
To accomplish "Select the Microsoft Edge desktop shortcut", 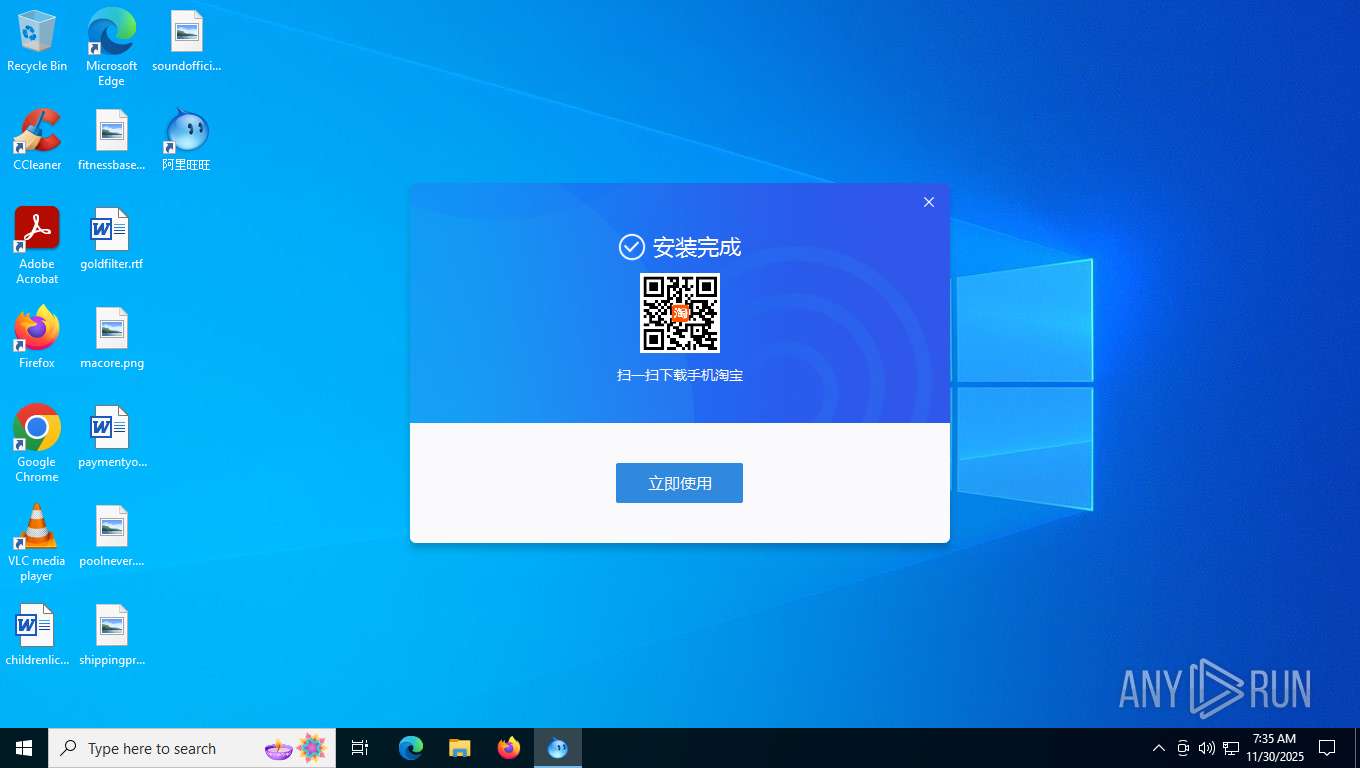I will point(111,48).
